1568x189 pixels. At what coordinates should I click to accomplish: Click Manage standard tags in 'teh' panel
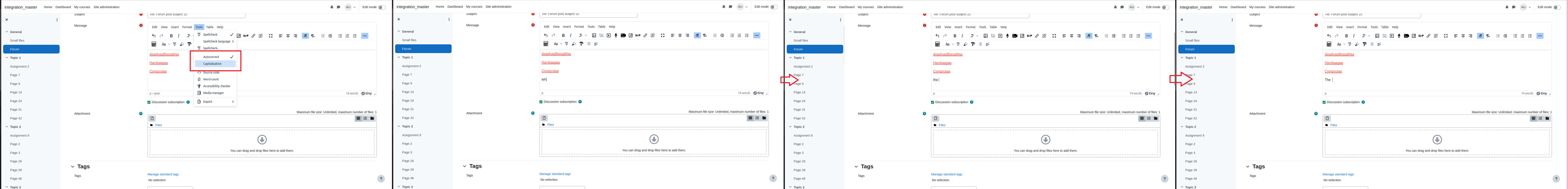click(555, 174)
